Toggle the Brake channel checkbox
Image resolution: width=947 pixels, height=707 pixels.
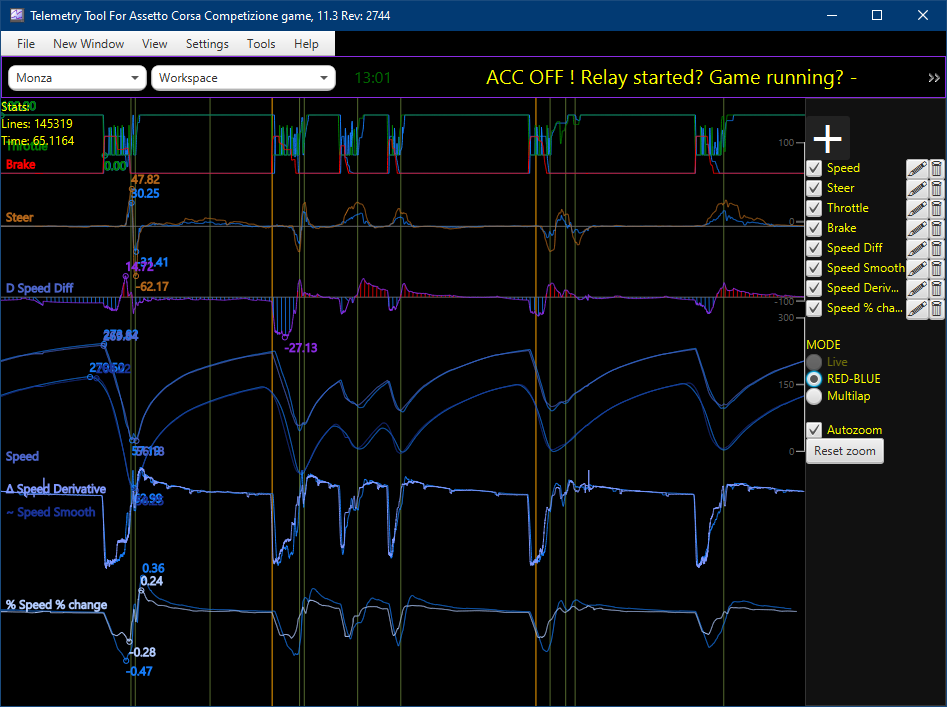[x=814, y=228]
